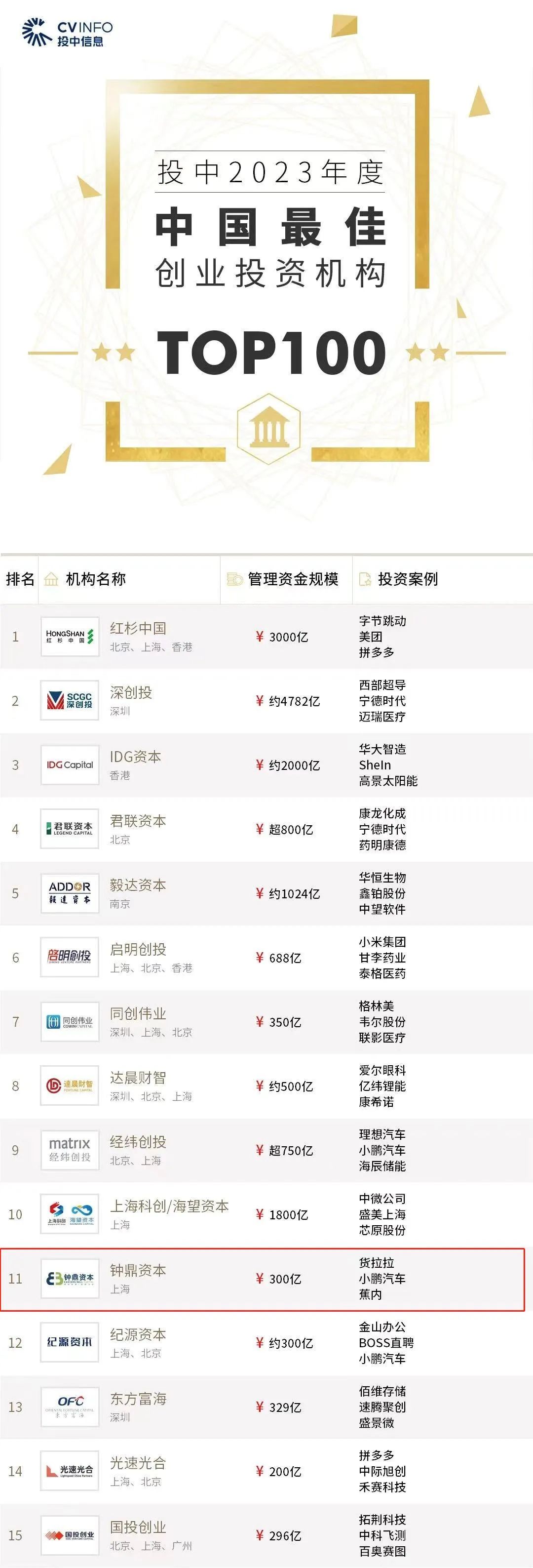Screen dimensions: 533x1568
Task: Select the 深创投 institution name
Action: point(131,693)
